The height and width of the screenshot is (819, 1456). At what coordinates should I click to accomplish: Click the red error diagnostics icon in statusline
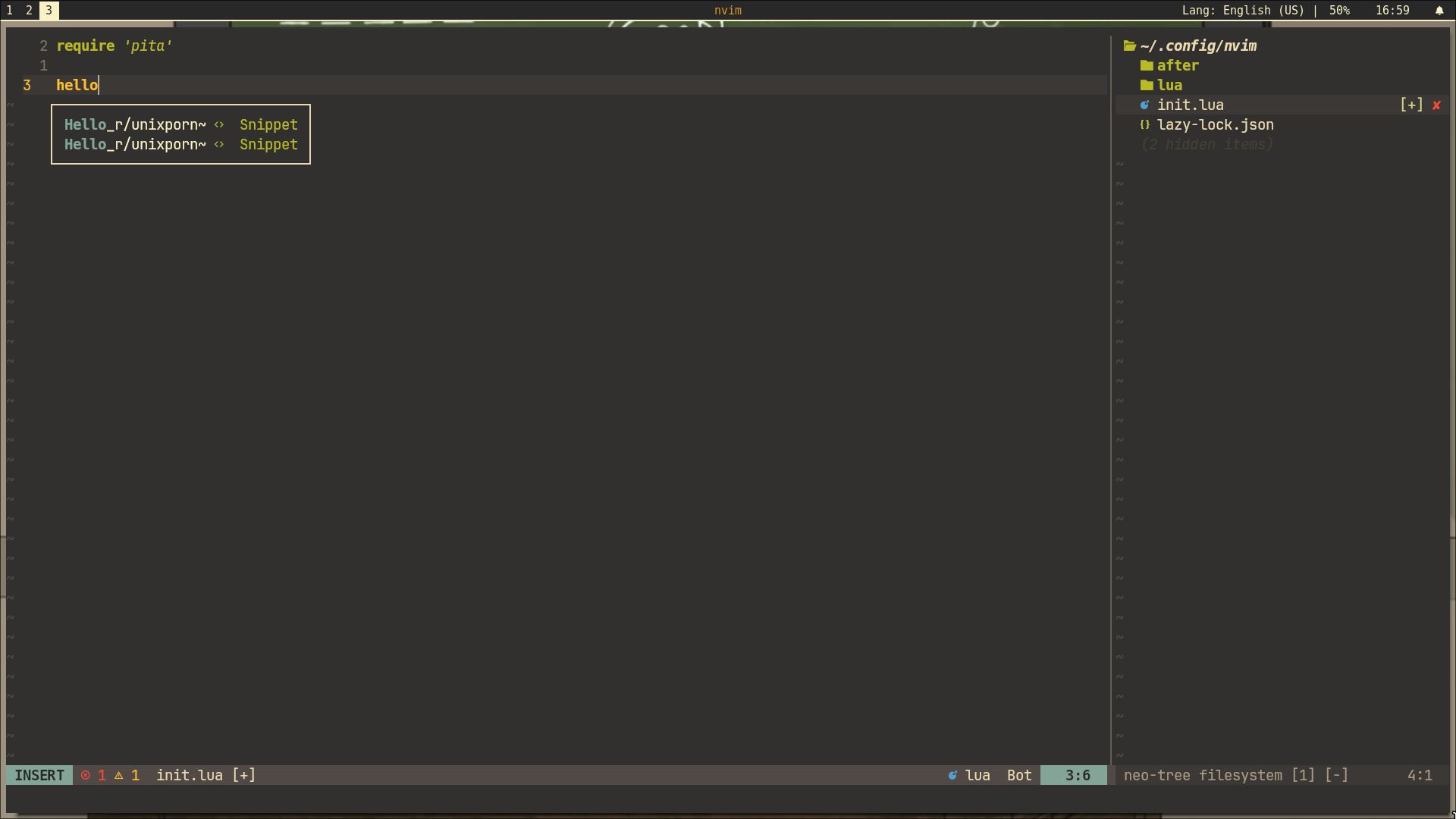click(86, 775)
